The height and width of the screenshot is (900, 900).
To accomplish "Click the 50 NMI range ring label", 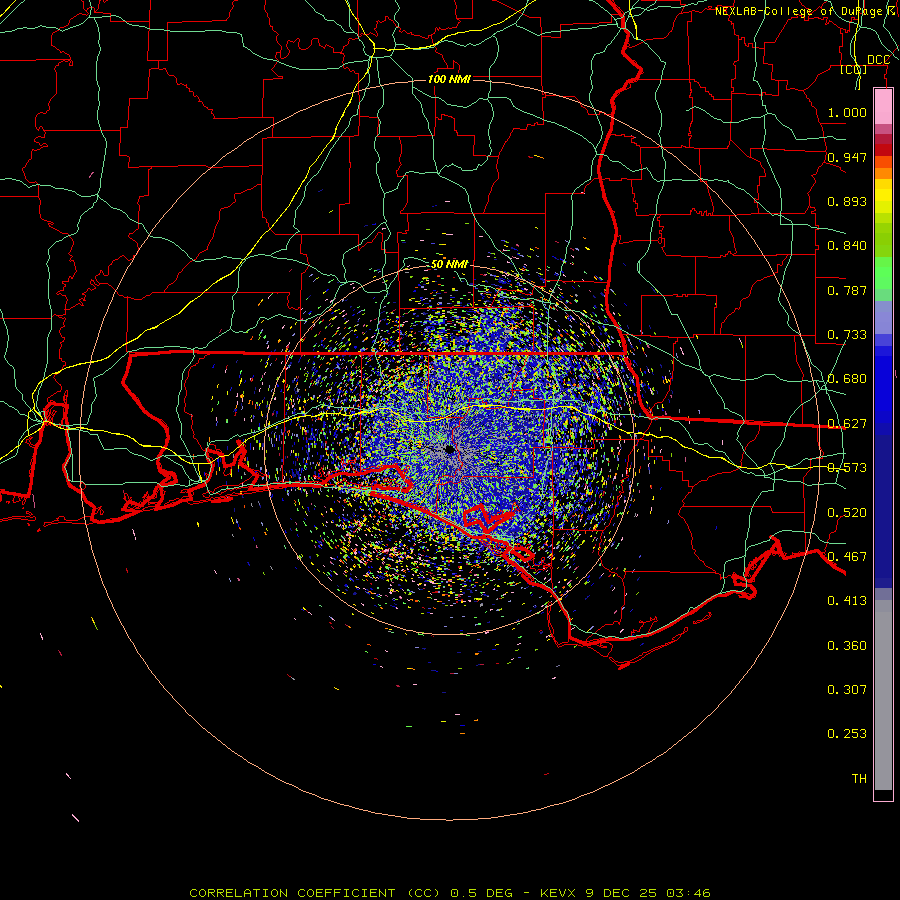I will point(449,264).
